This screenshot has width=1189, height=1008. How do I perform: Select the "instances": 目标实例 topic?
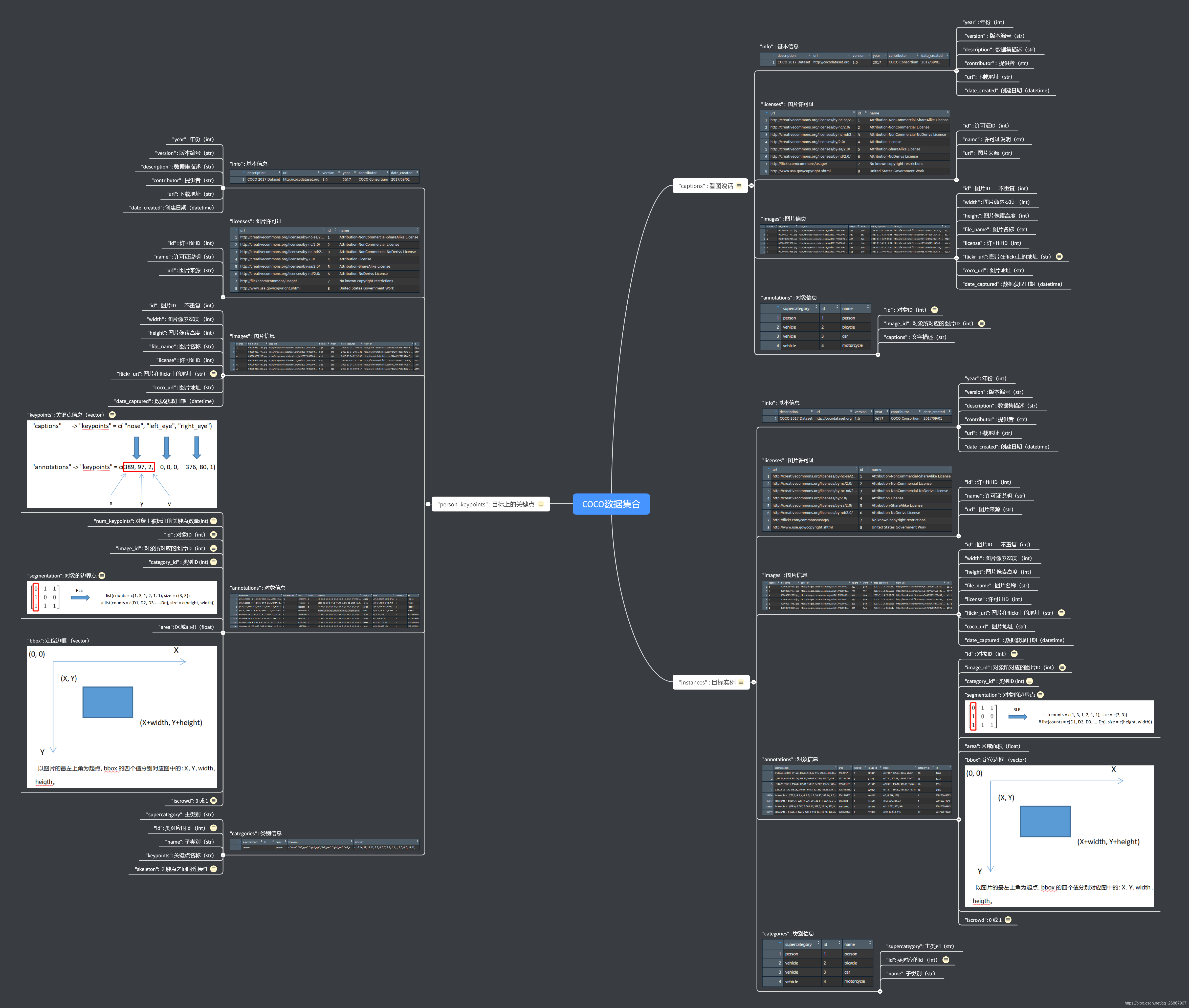point(711,682)
